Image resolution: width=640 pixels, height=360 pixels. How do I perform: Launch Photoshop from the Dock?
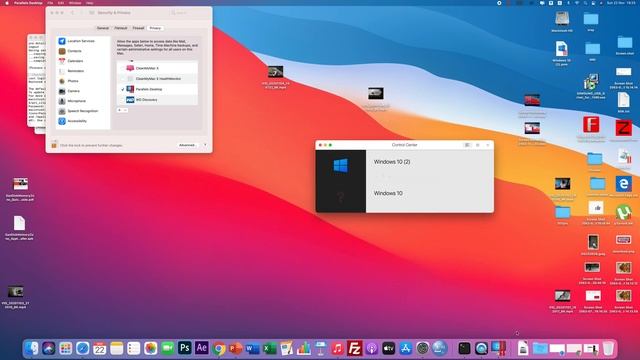click(184, 348)
